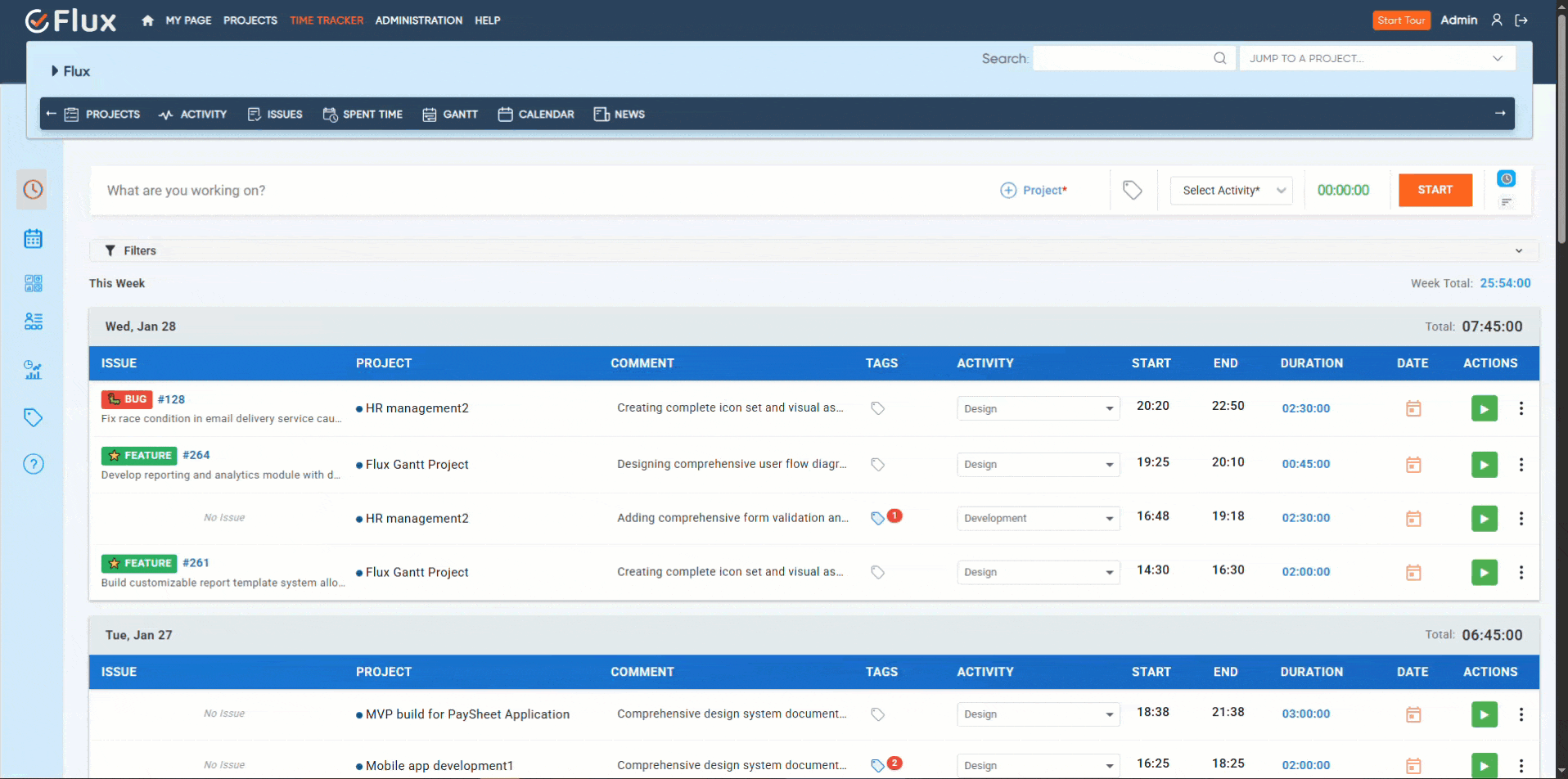Screen dimensions: 1568x779
Task: Open the calendar view icon in left sidebar
Action: [x=33, y=239]
